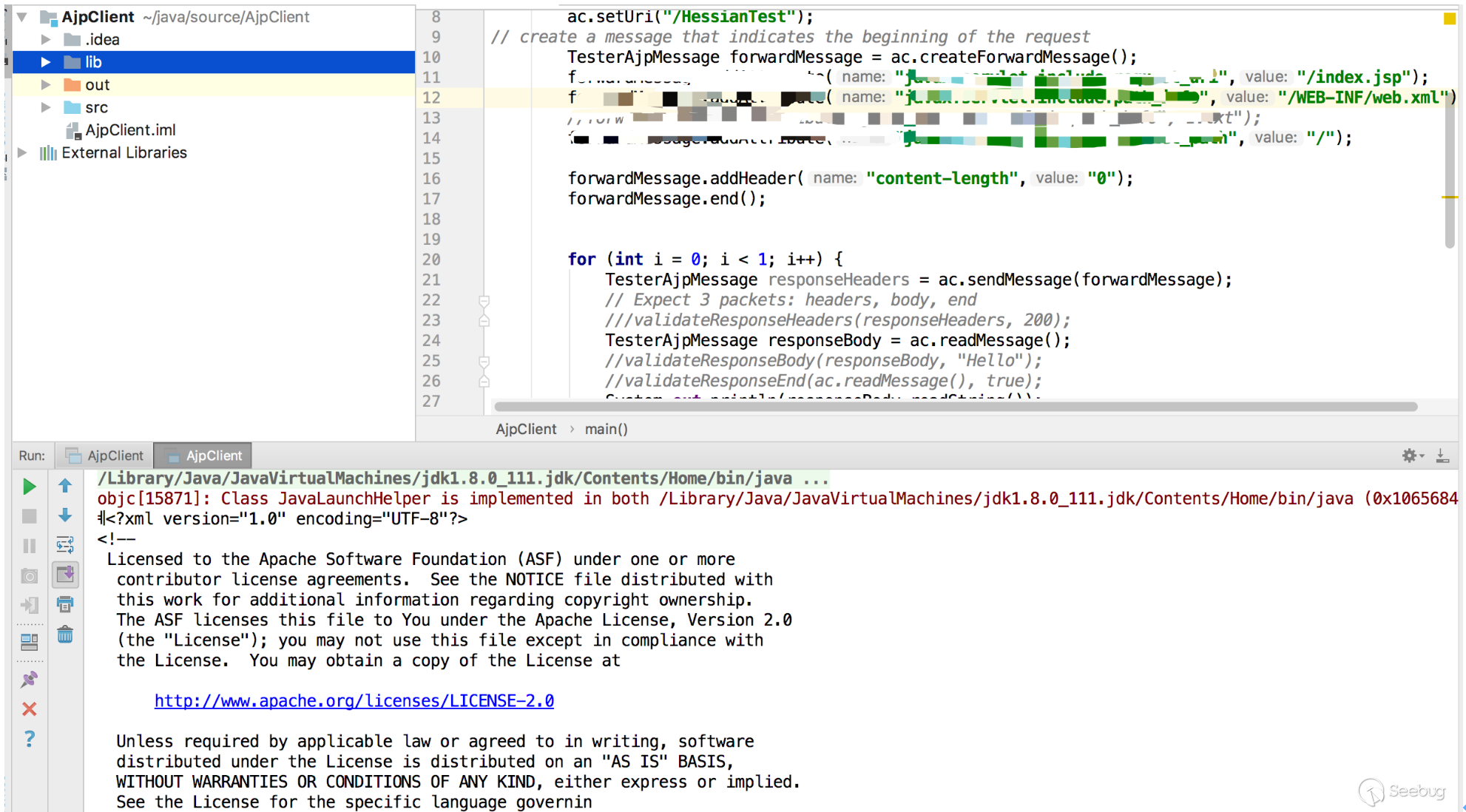Expand the External Libraries node
The height and width of the screenshot is (812, 1466).
22,152
